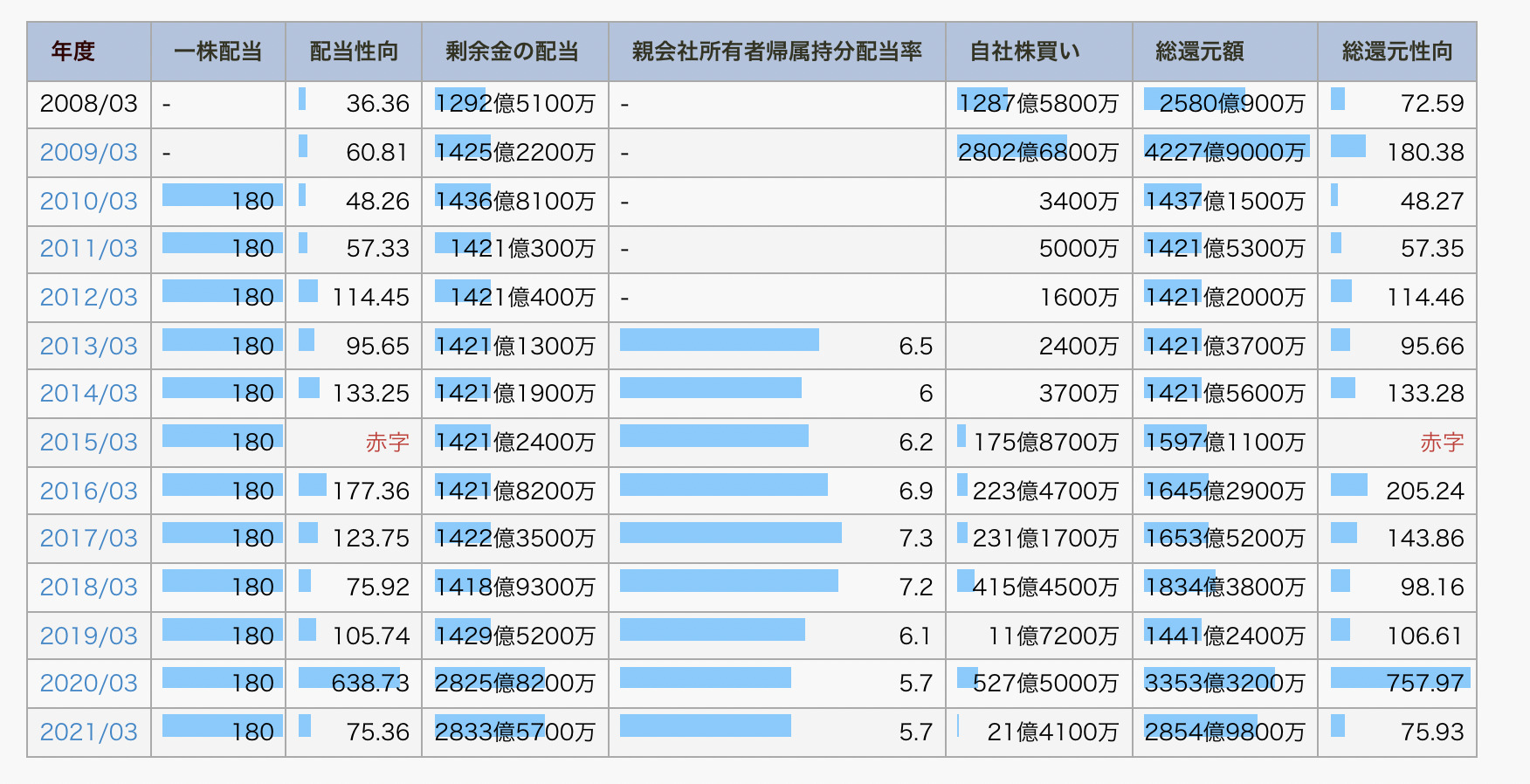Select the 2833億5700万 dividend cell
The width and height of the screenshot is (1530, 784).
(x=515, y=732)
